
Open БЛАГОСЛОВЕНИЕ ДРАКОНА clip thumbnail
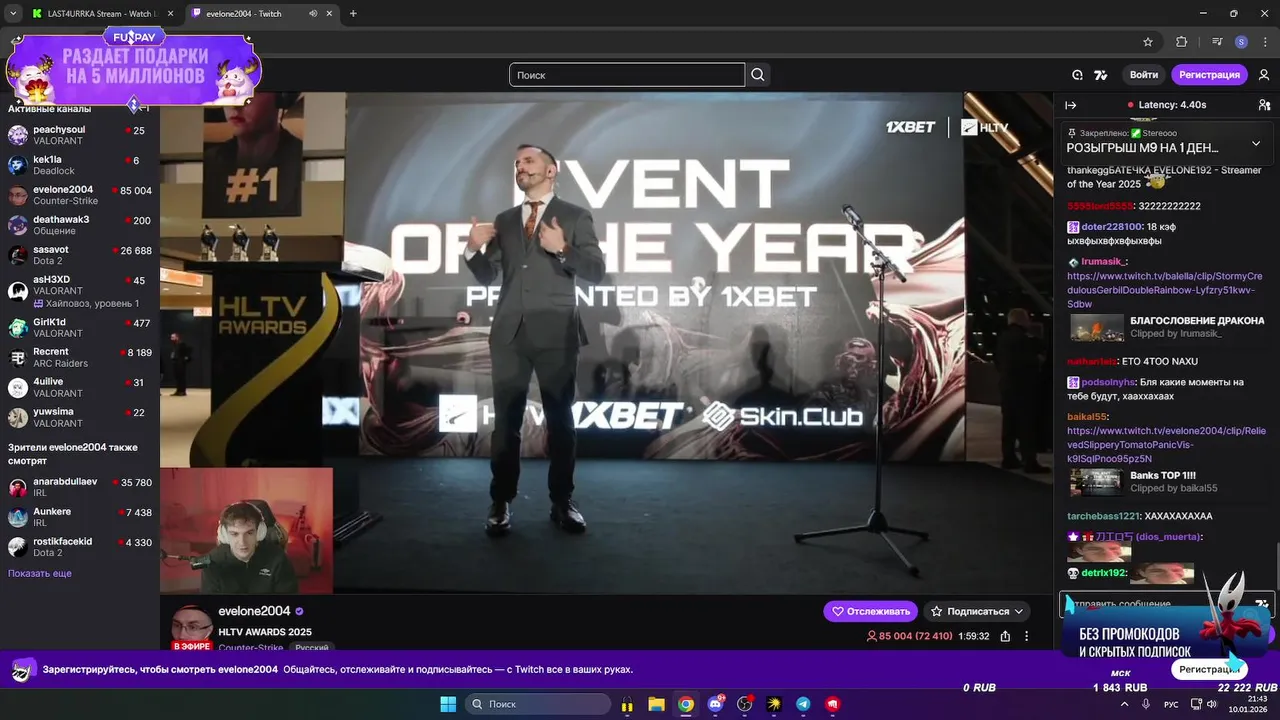(1097, 328)
